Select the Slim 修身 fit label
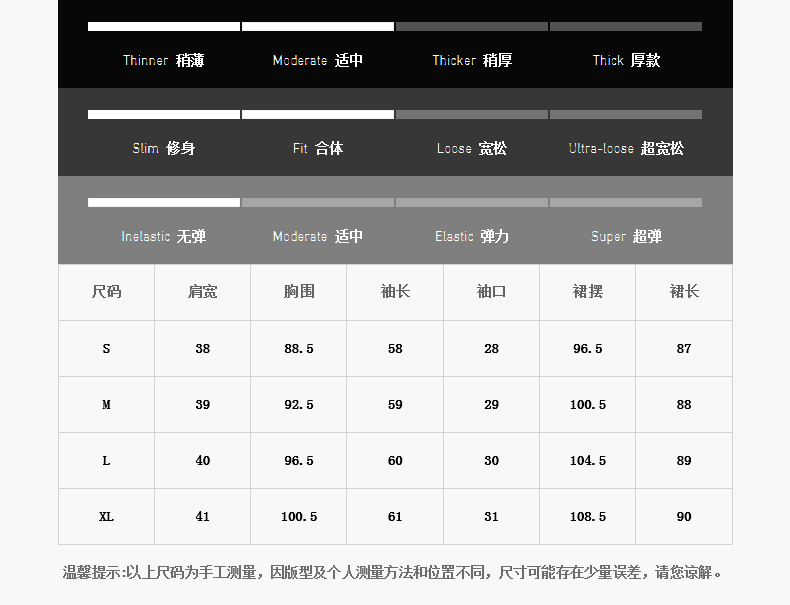Screen dimensions: 790x605 tap(163, 148)
